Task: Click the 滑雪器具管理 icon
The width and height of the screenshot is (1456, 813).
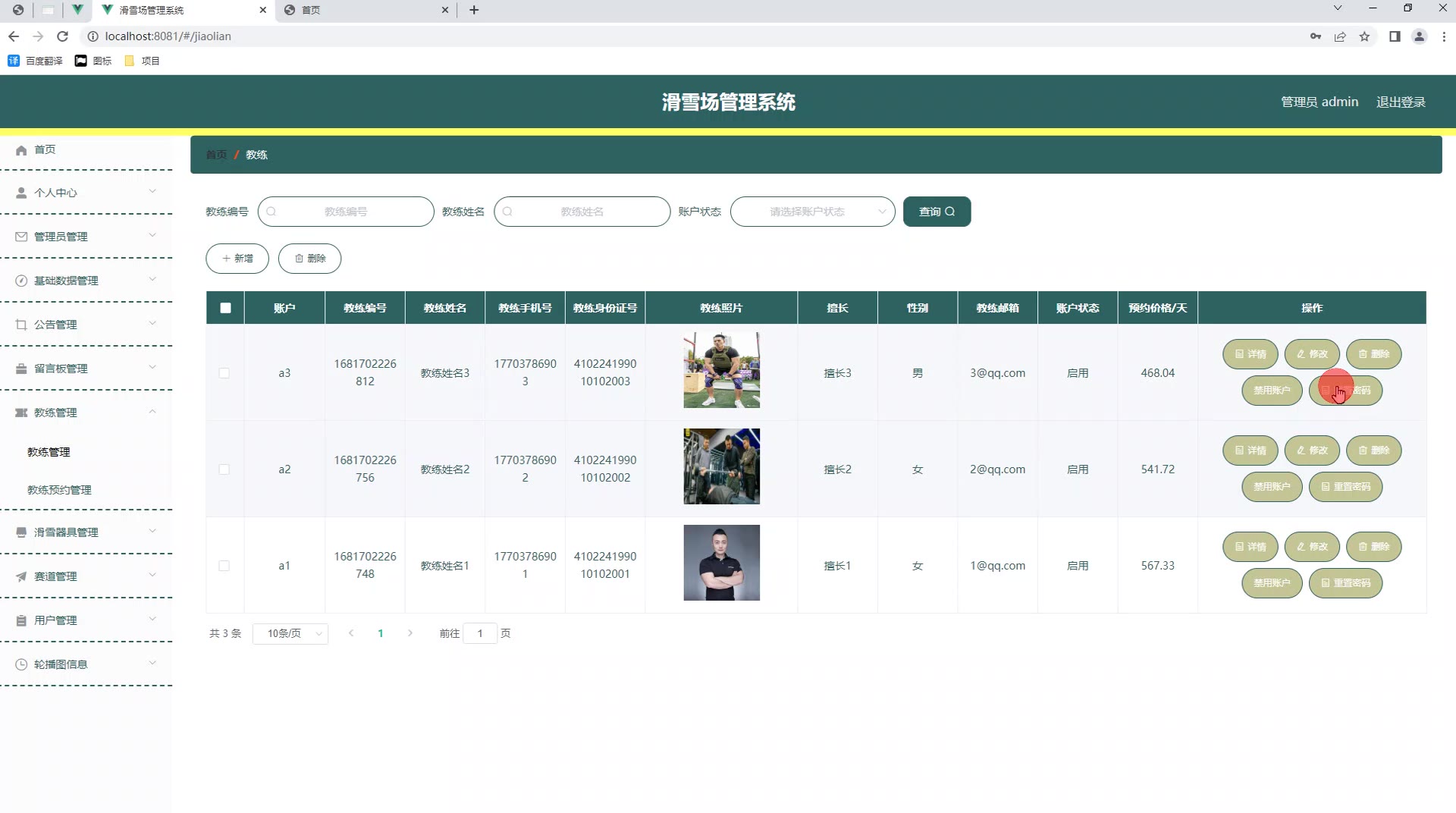Action: tap(21, 532)
